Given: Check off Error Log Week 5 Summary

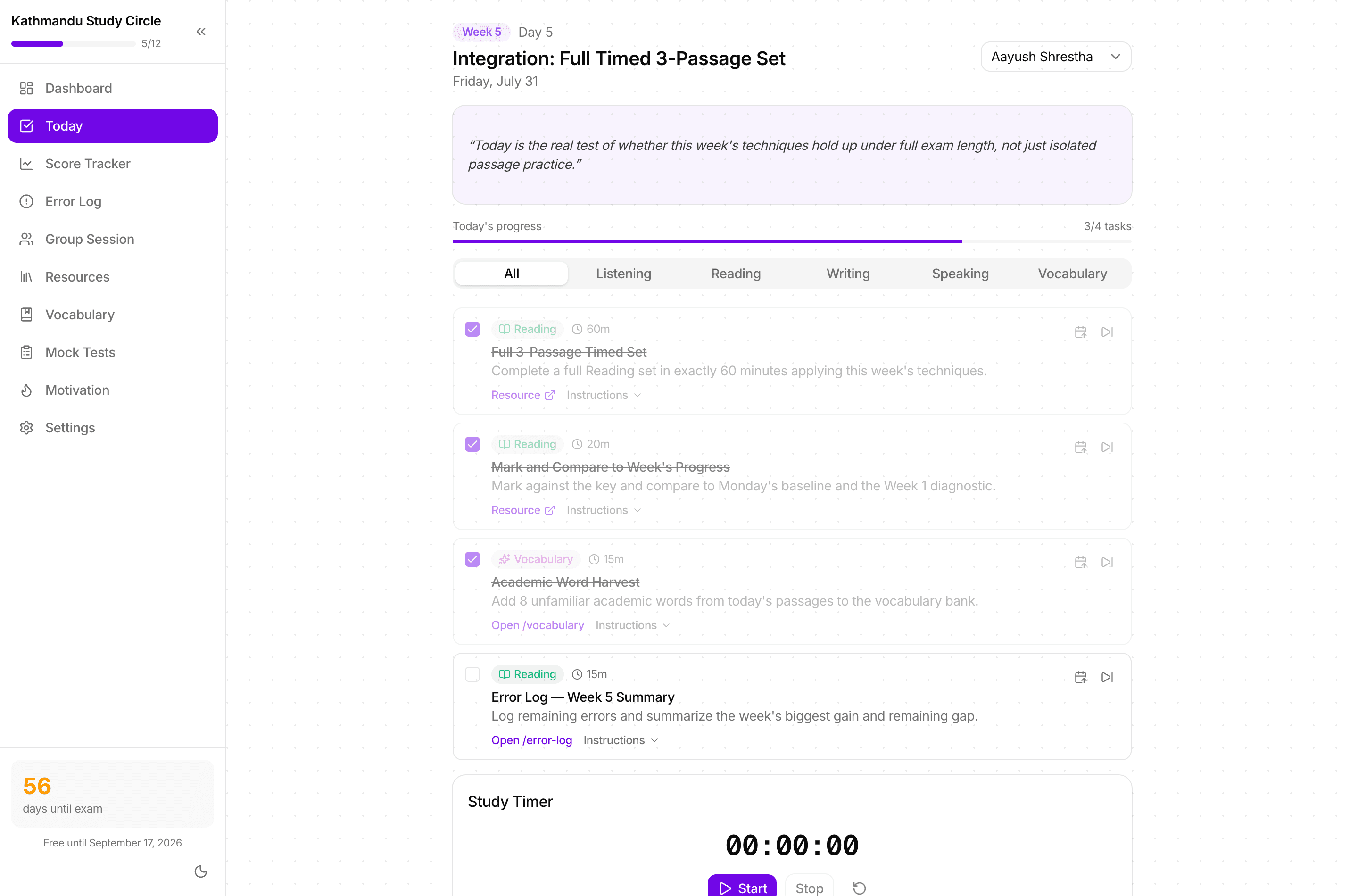Looking at the screenshot, I should [x=472, y=674].
